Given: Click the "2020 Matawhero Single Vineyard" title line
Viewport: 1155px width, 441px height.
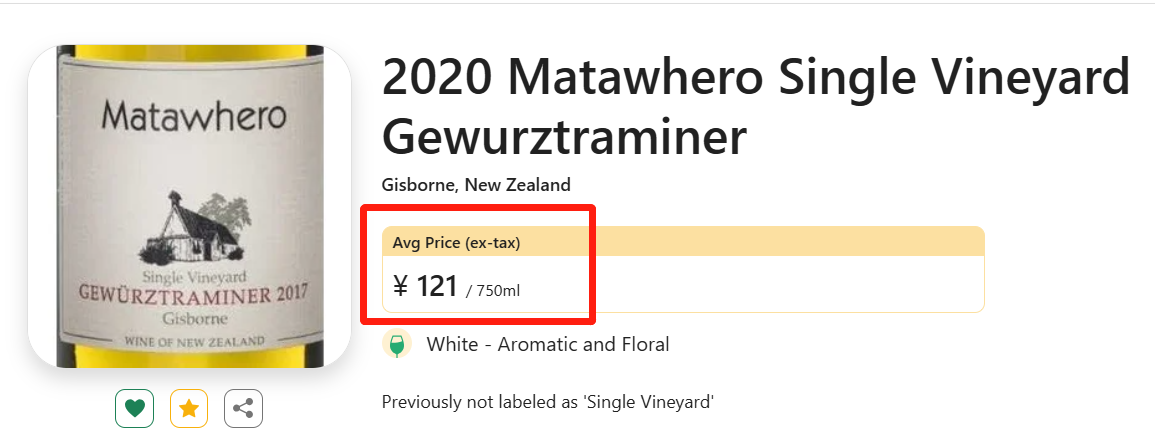Looking at the screenshot, I should (755, 78).
